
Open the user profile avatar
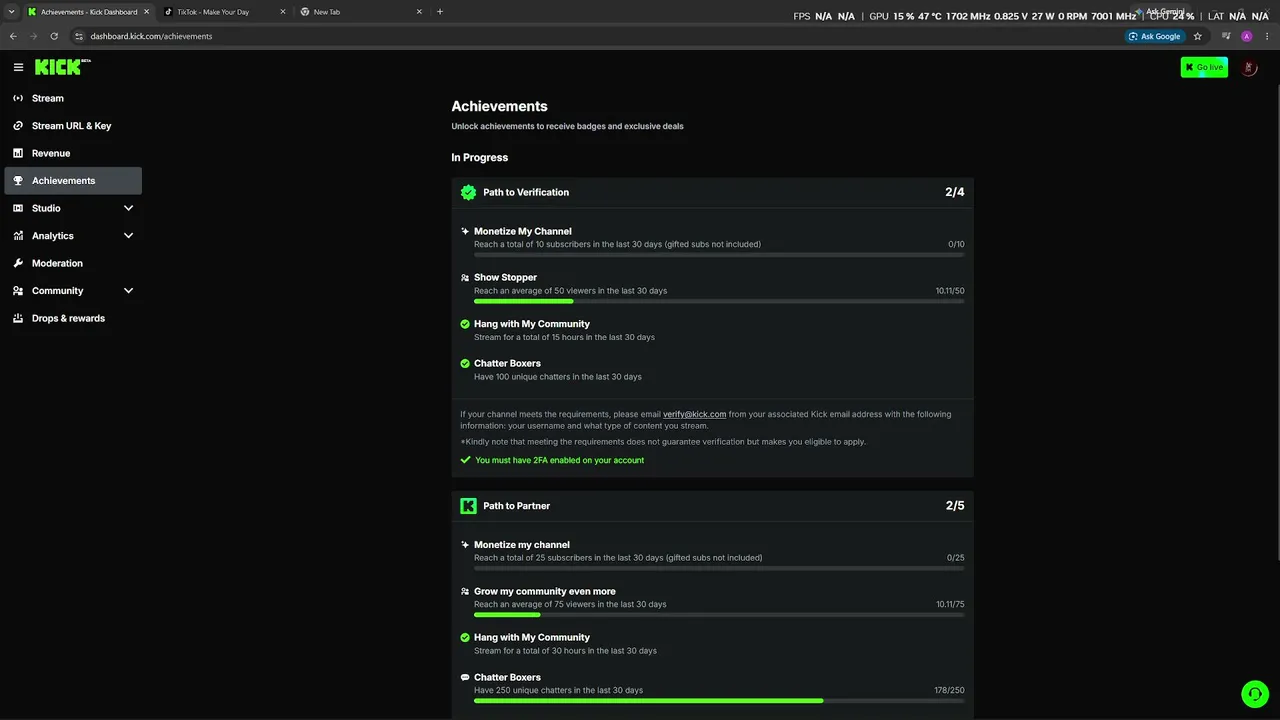click(x=1249, y=67)
